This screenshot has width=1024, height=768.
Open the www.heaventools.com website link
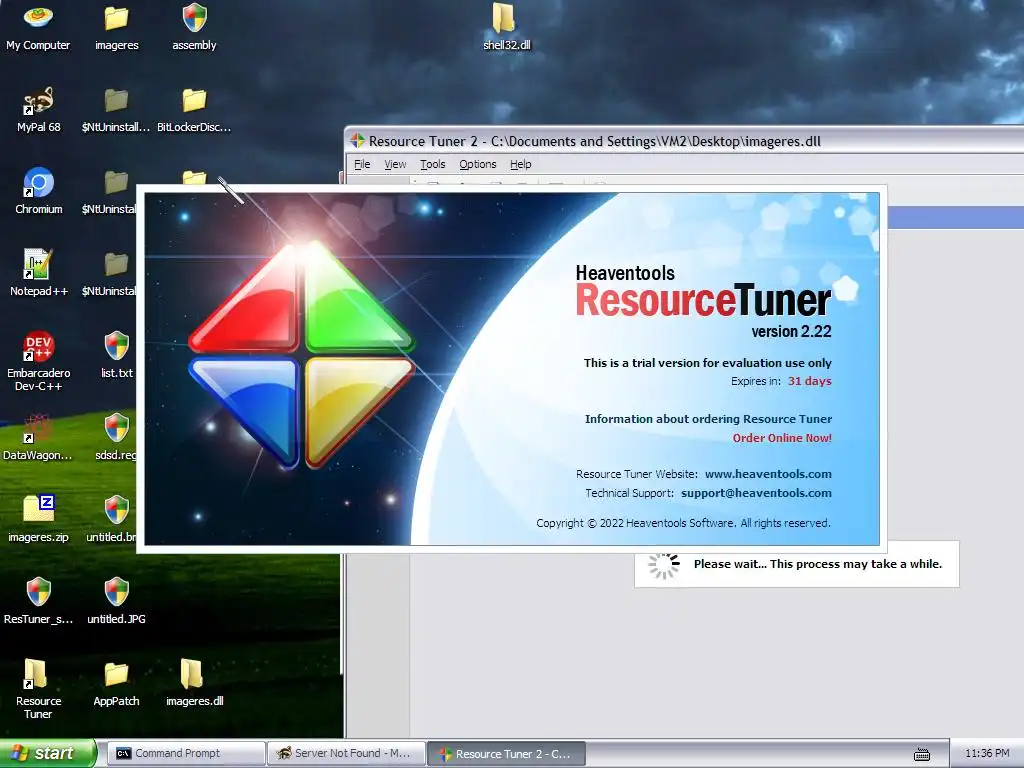pyautogui.click(x=768, y=474)
